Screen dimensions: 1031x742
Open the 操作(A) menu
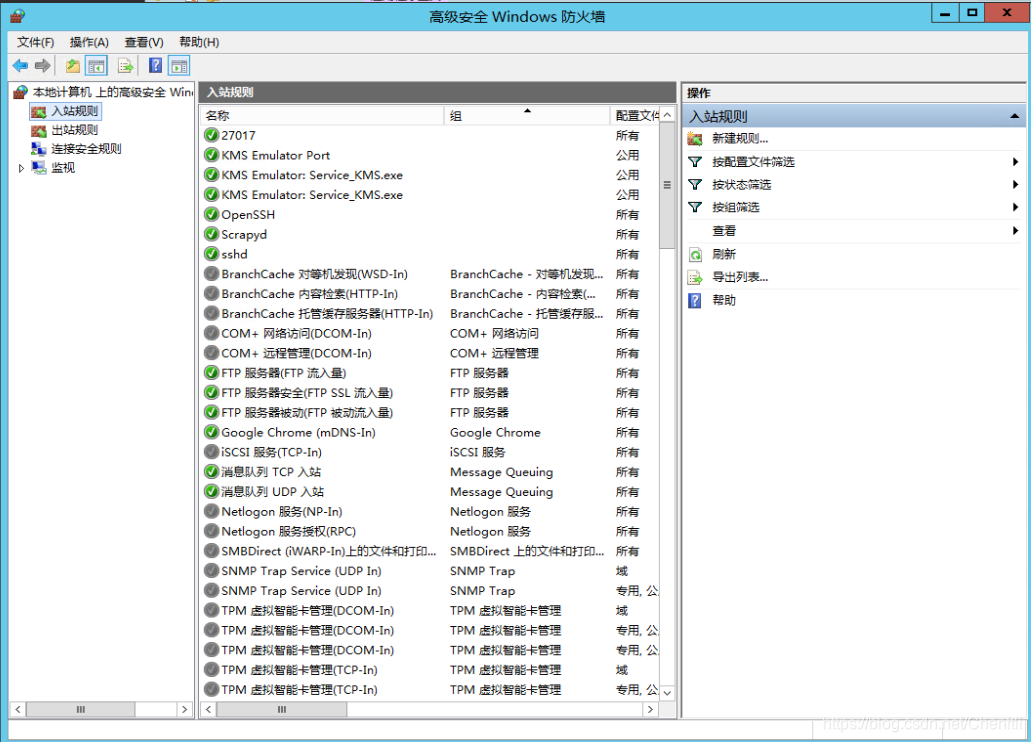tap(89, 42)
